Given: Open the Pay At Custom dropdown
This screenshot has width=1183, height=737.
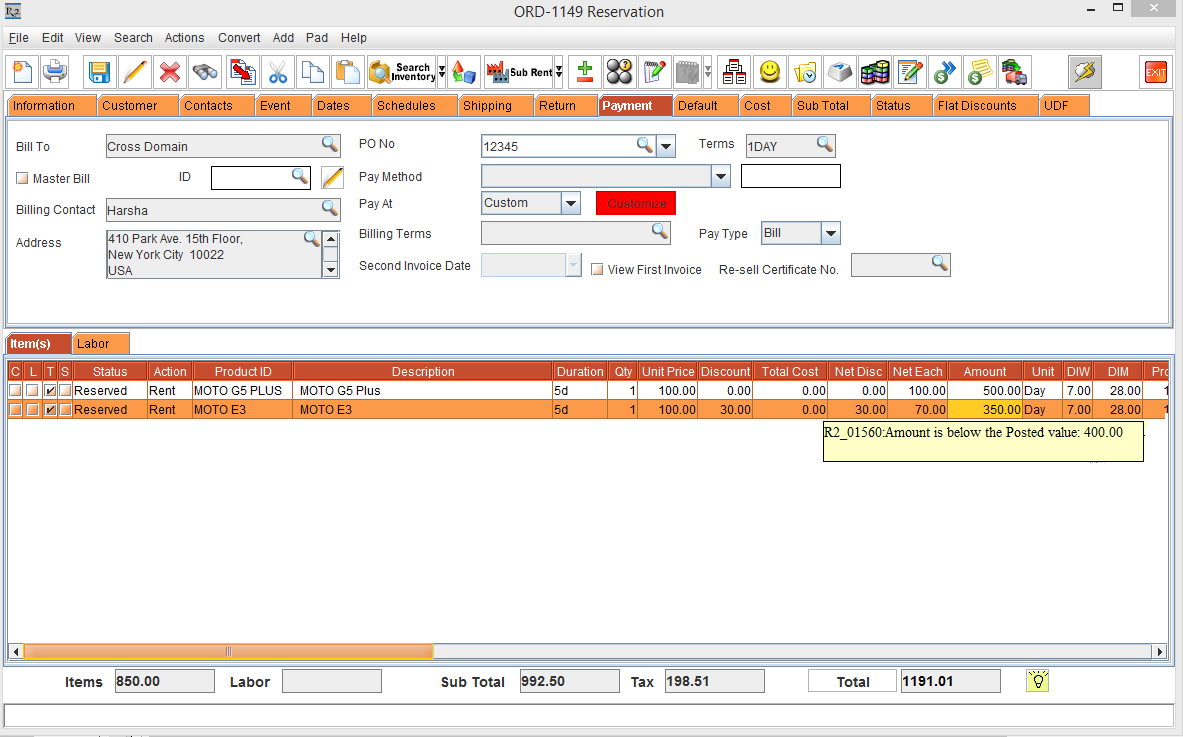Looking at the screenshot, I should pos(570,203).
